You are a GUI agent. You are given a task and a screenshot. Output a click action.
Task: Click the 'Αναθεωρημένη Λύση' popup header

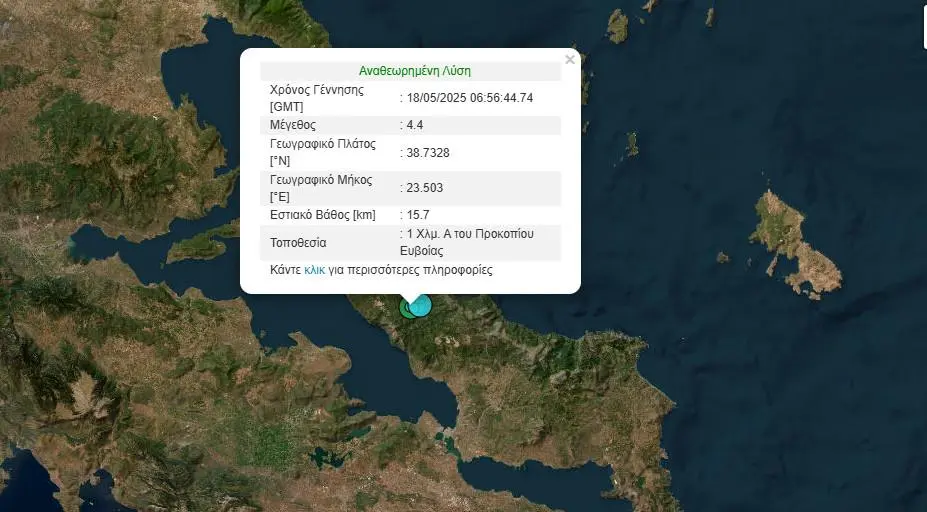(414, 71)
